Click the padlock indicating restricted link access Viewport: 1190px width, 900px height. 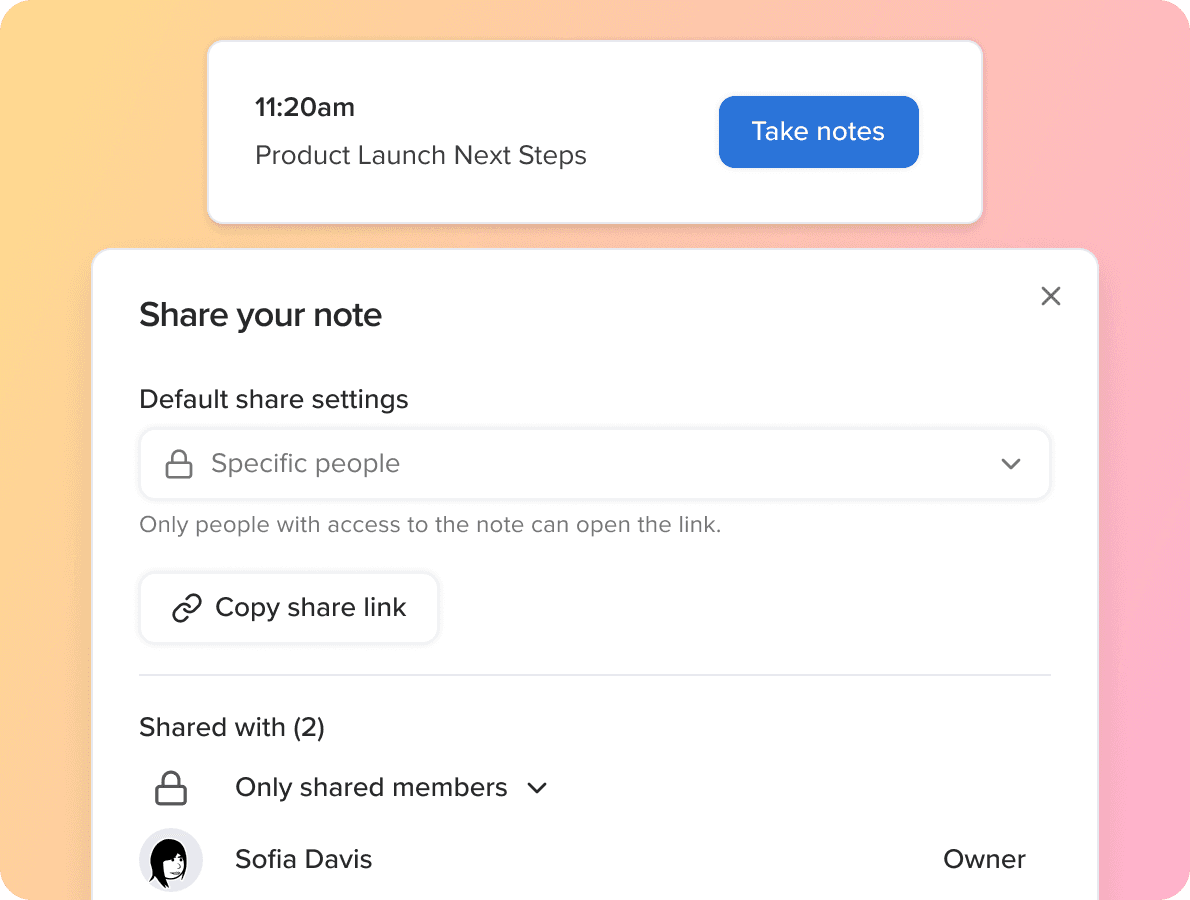click(179, 463)
